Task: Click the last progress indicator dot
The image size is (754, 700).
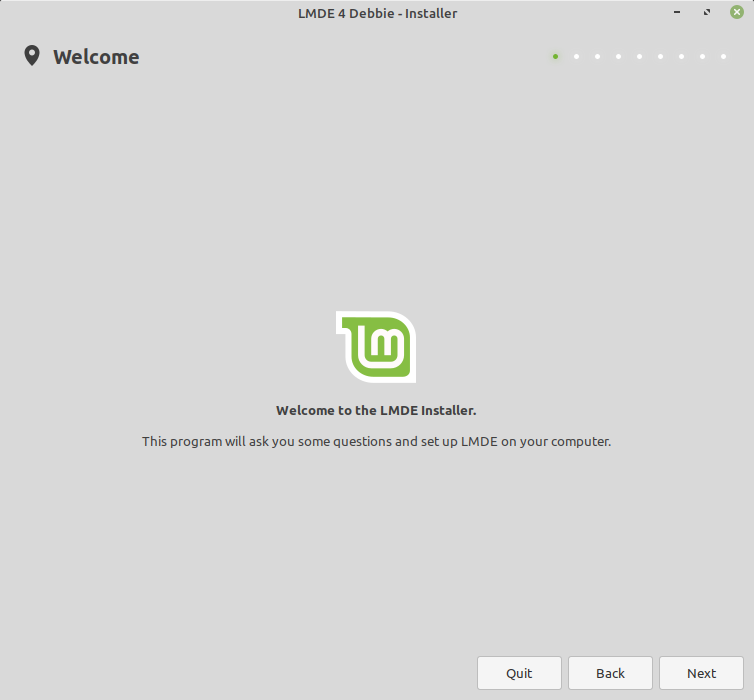Action: pyautogui.click(x=723, y=57)
